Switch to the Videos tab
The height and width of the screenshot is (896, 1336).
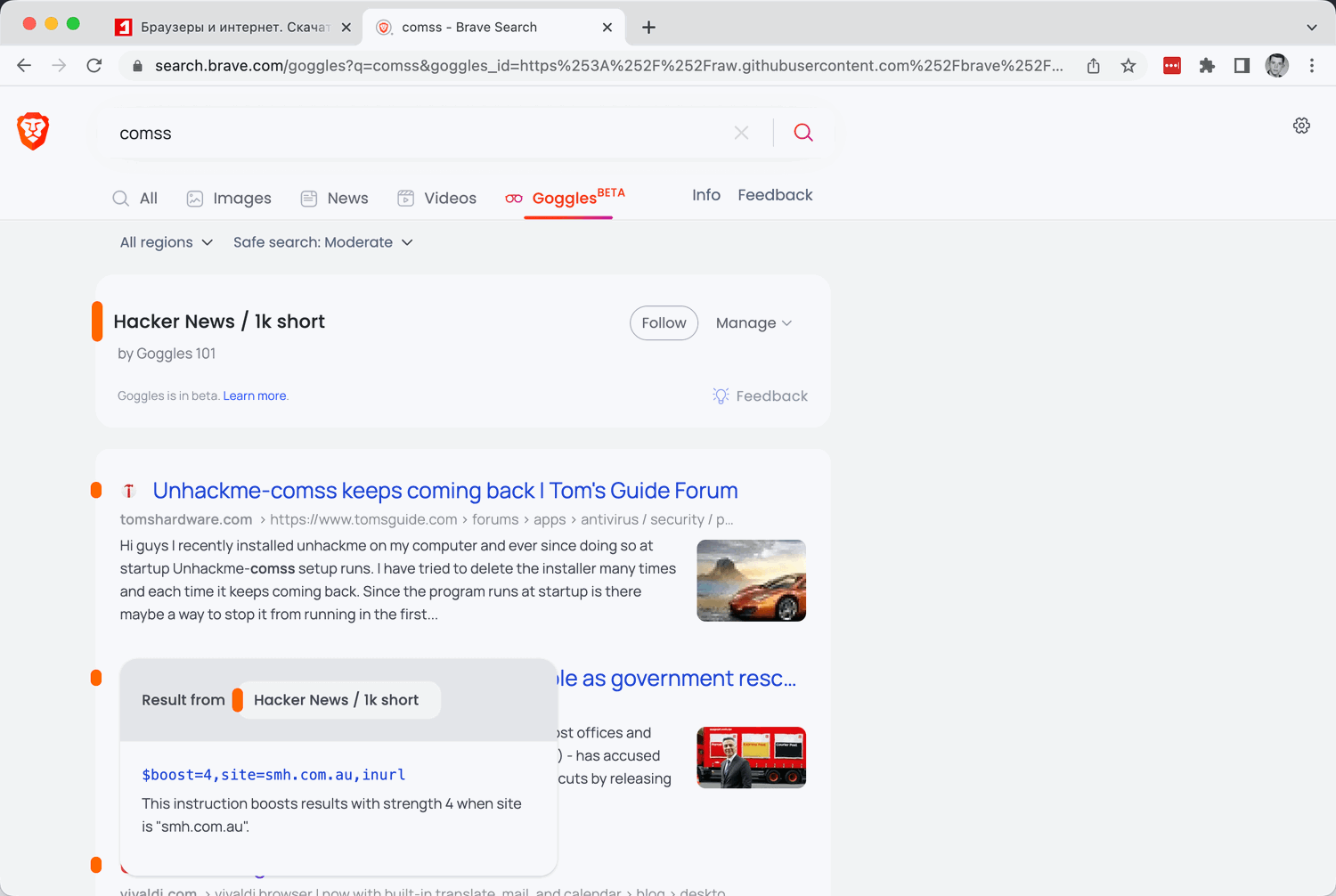pos(436,199)
